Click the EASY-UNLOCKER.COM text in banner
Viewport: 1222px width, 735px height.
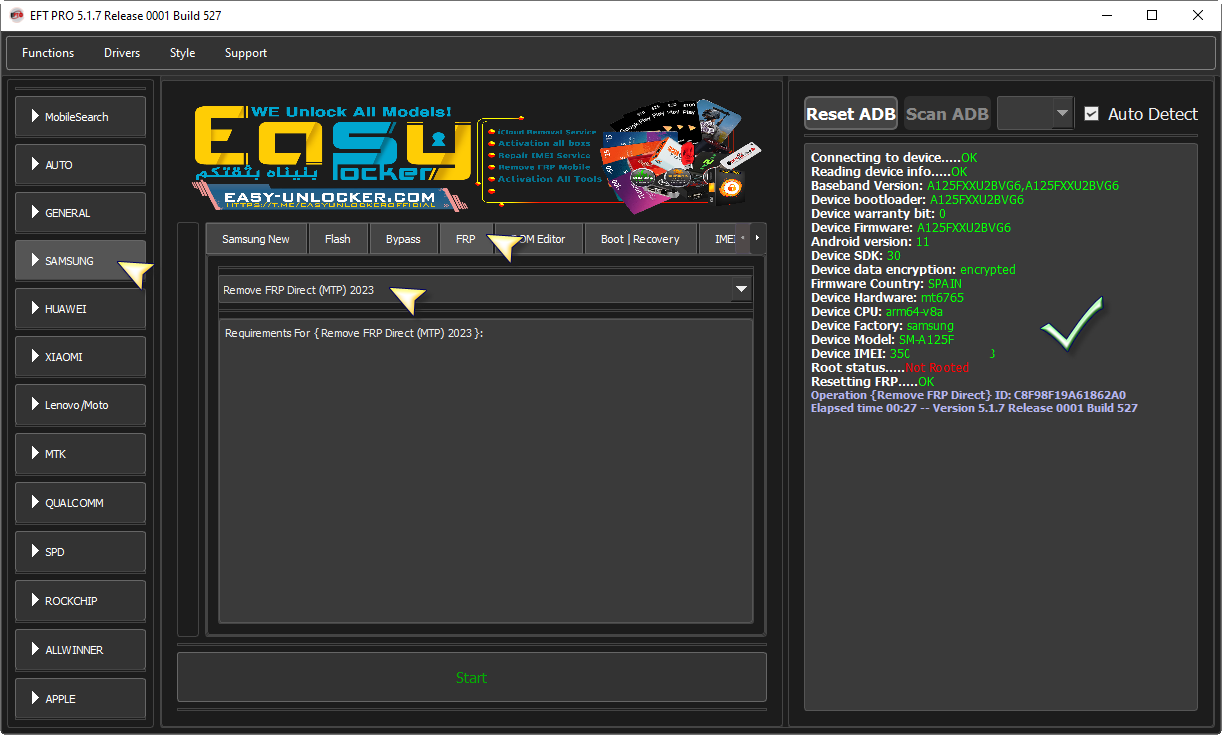tap(329, 197)
